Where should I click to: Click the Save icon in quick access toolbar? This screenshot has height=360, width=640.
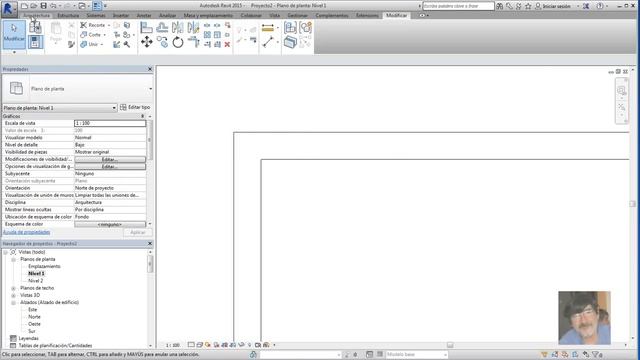[x=44, y=6]
